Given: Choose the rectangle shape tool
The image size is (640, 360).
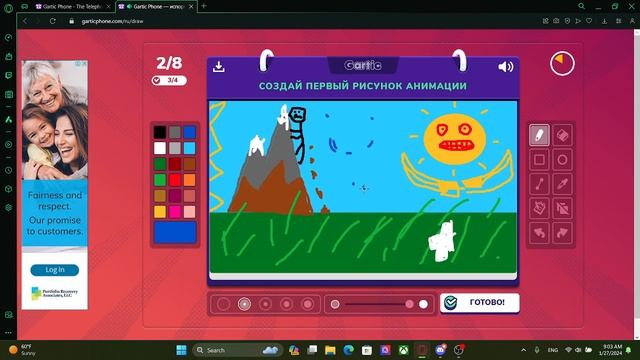Looking at the screenshot, I should click(x=539, y=160).
